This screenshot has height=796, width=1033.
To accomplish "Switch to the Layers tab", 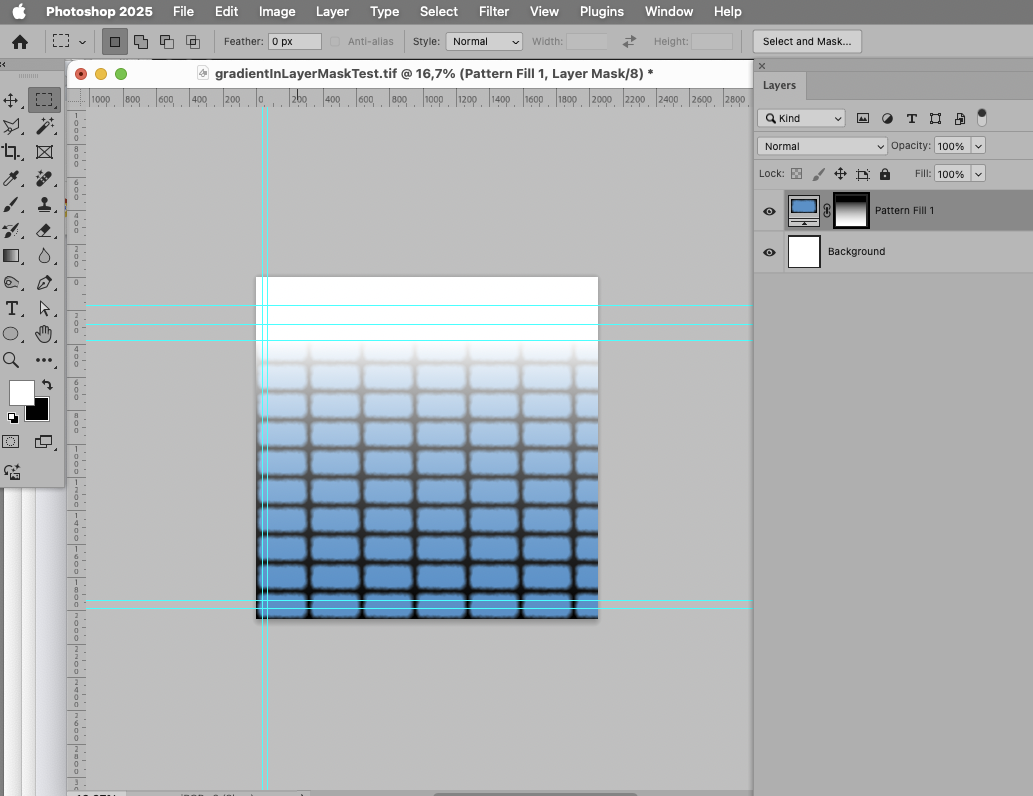I will (x=779, y=86).
